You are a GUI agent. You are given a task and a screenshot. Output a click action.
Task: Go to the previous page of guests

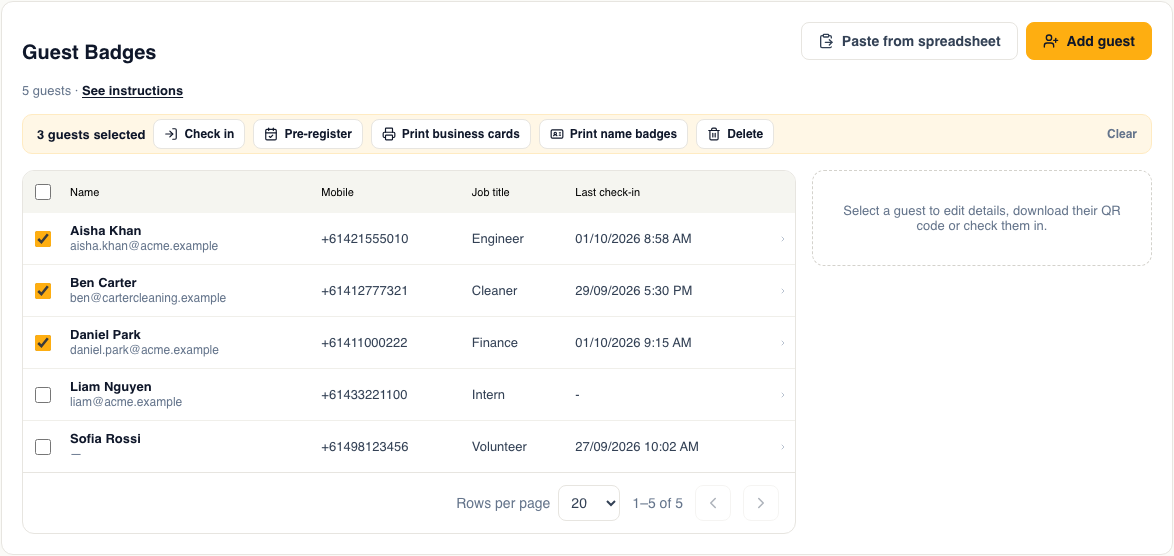coord(714,503)
